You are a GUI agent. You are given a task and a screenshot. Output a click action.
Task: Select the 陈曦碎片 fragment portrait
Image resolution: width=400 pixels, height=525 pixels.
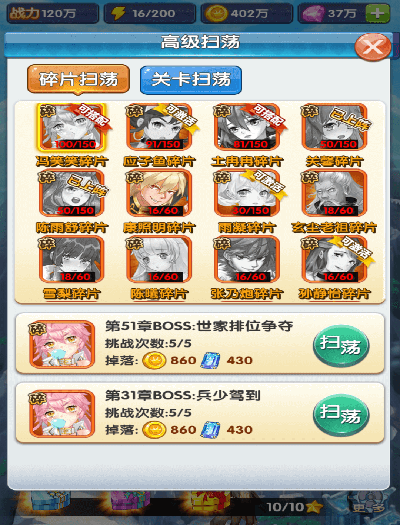click(x=159, y=259)
